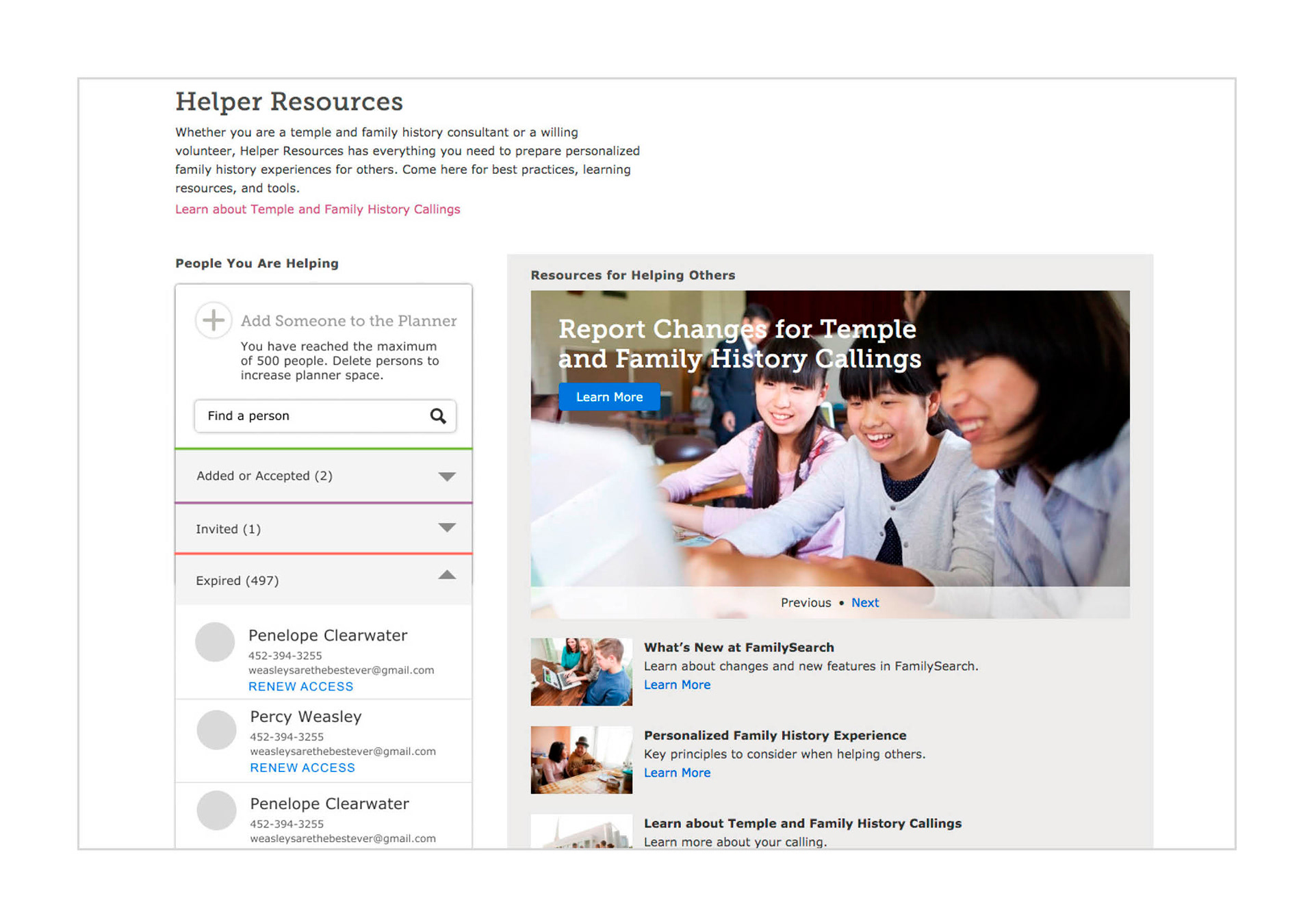Focus the Find a person field

tap(325, 415)
